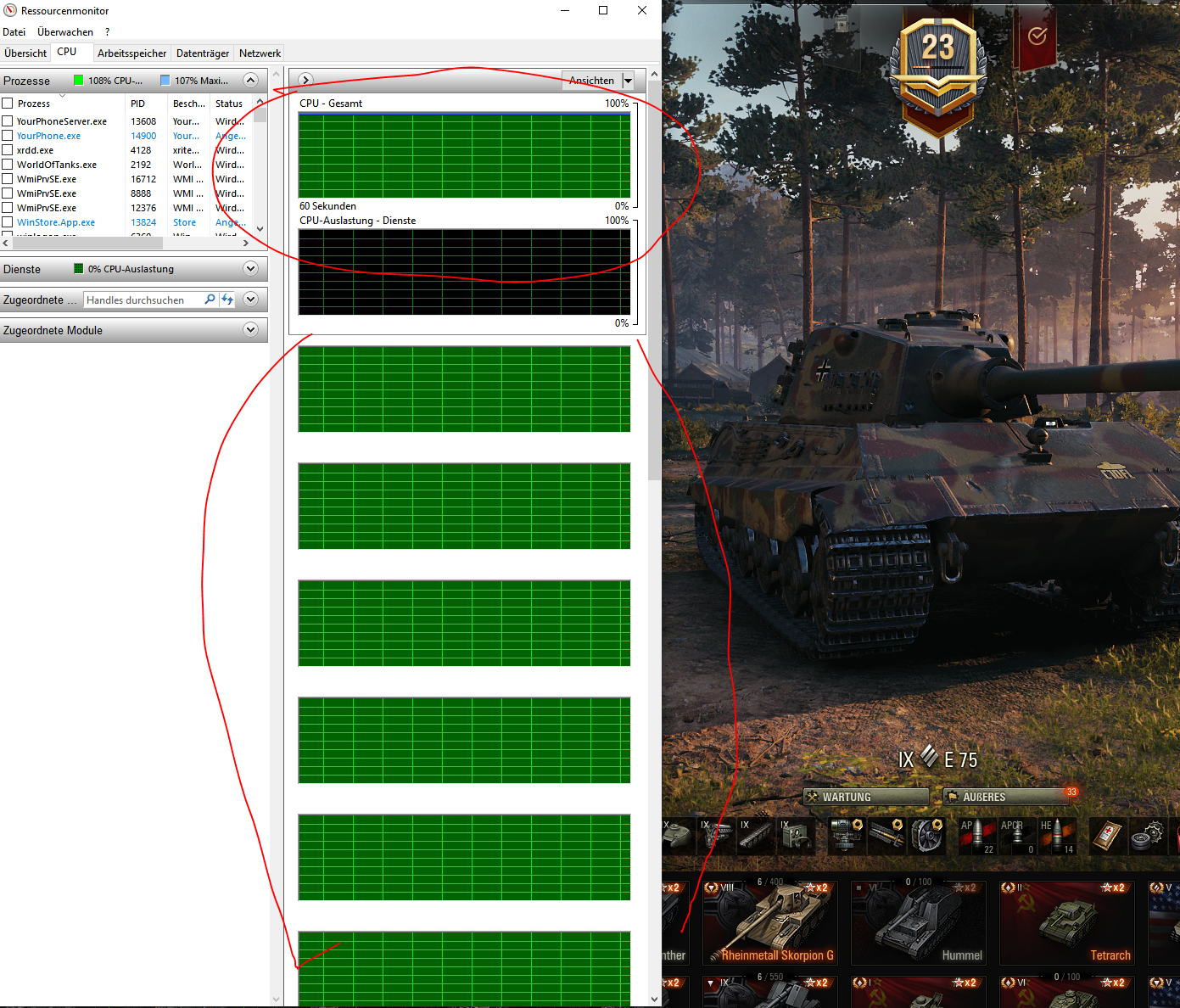Expand the Dienste section
This screenshot has width=1180, height=1008.
pos(250,268)
